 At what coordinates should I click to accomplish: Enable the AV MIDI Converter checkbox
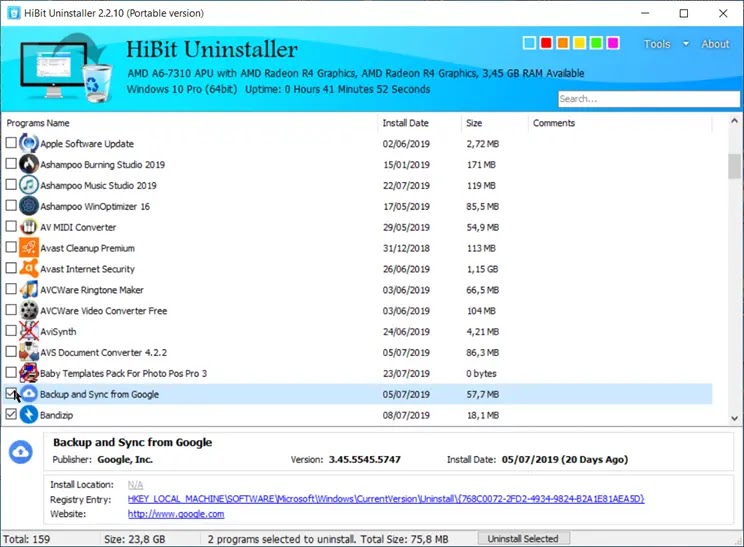point(11,226)
